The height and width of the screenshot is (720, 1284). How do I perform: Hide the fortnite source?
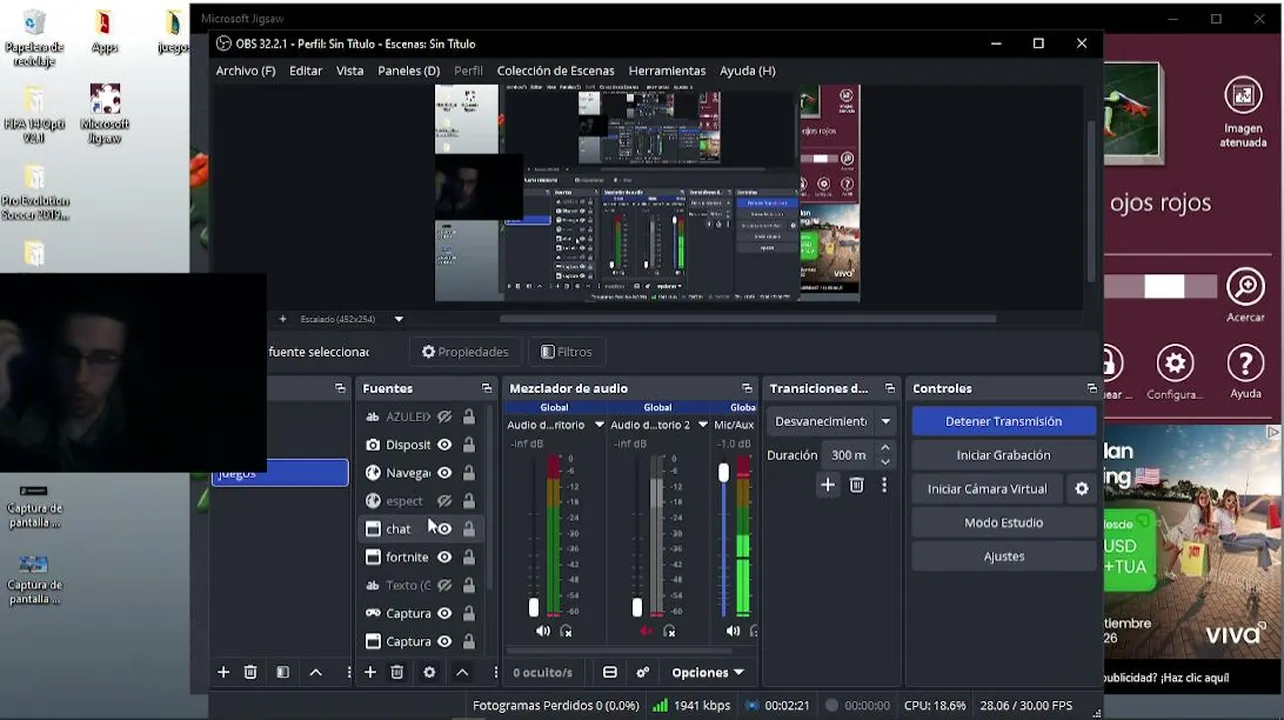click(445, 557)
